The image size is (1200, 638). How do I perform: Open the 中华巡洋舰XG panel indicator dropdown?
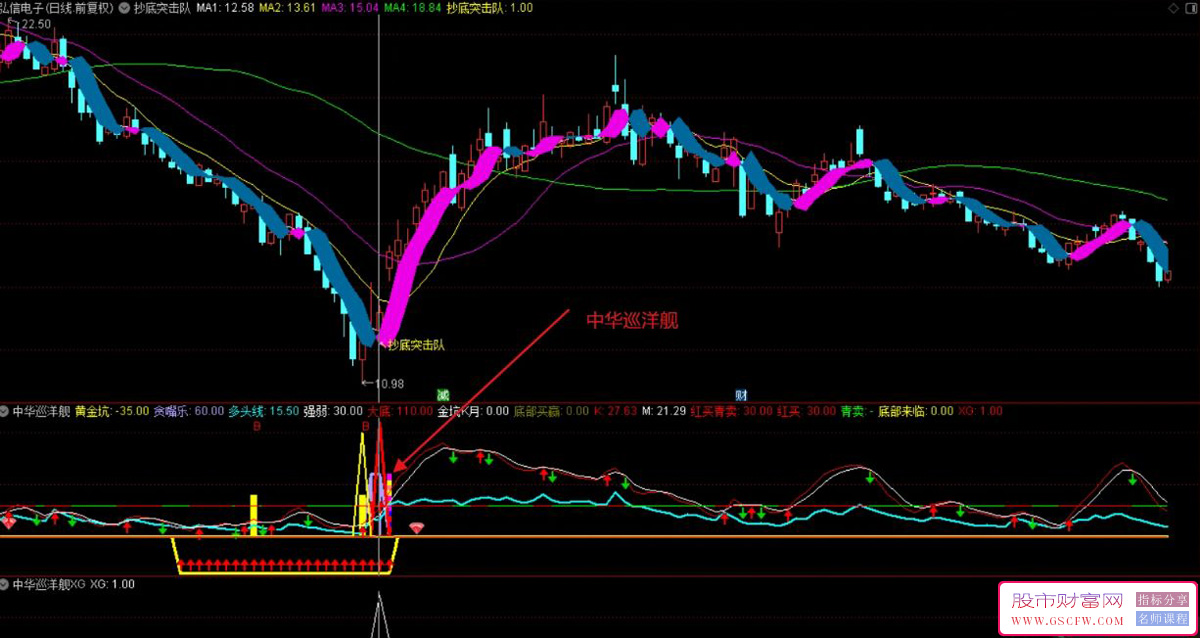[x=5, y=584]
